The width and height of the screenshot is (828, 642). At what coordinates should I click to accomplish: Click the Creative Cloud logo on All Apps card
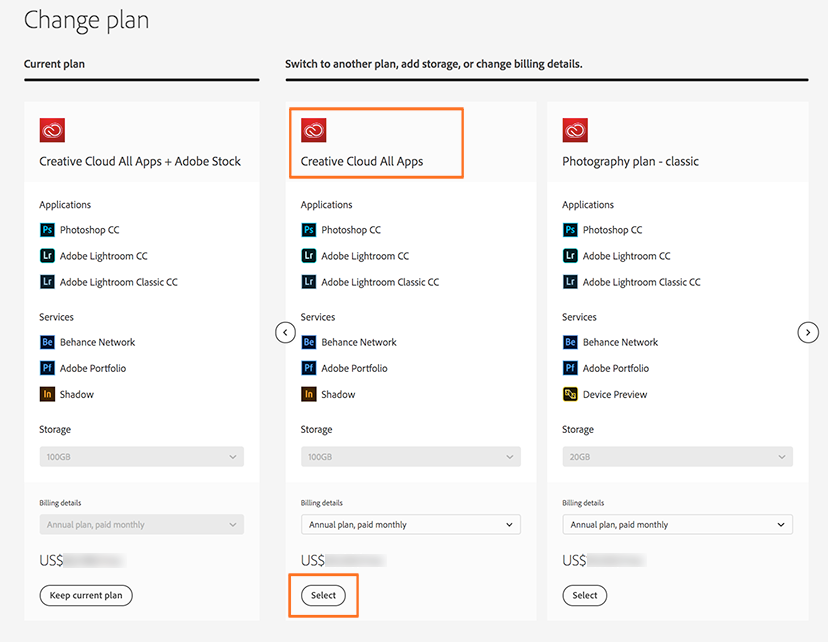[x=314, y=130]
